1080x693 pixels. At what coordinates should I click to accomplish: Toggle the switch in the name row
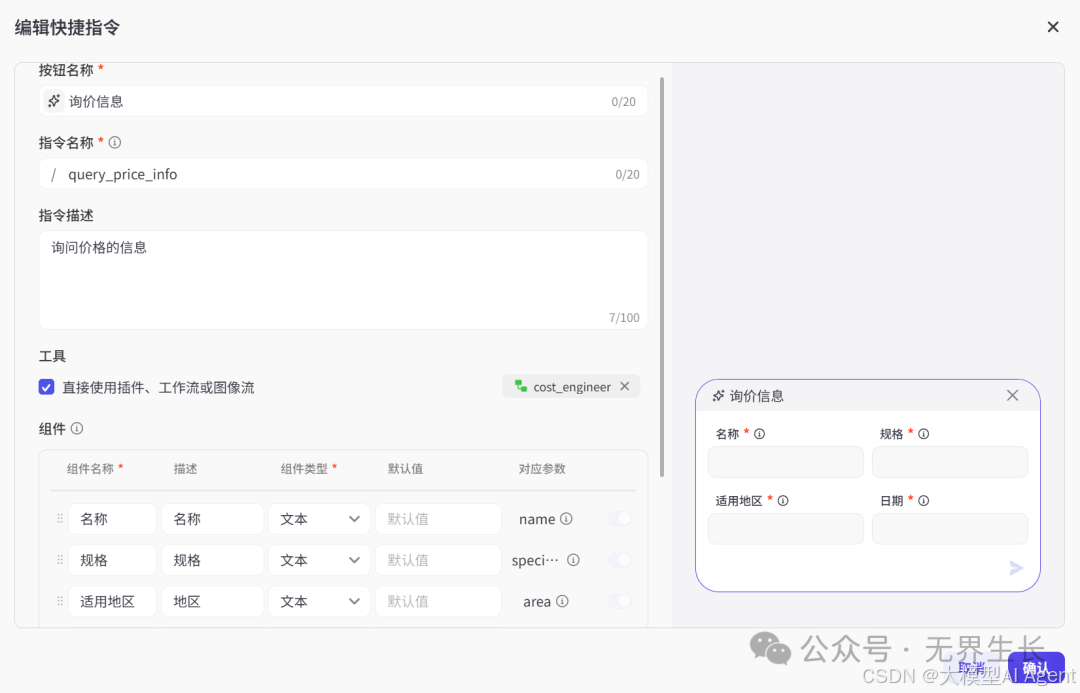[619, 519]
